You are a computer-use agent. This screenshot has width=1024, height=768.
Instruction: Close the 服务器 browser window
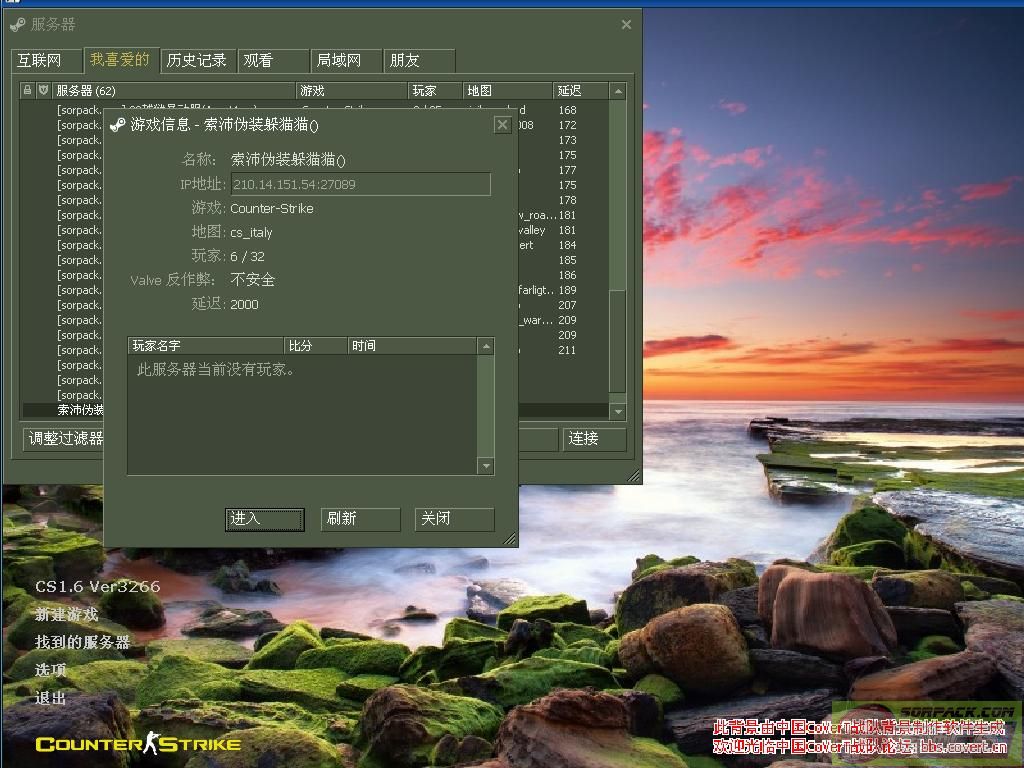(626, 24)
